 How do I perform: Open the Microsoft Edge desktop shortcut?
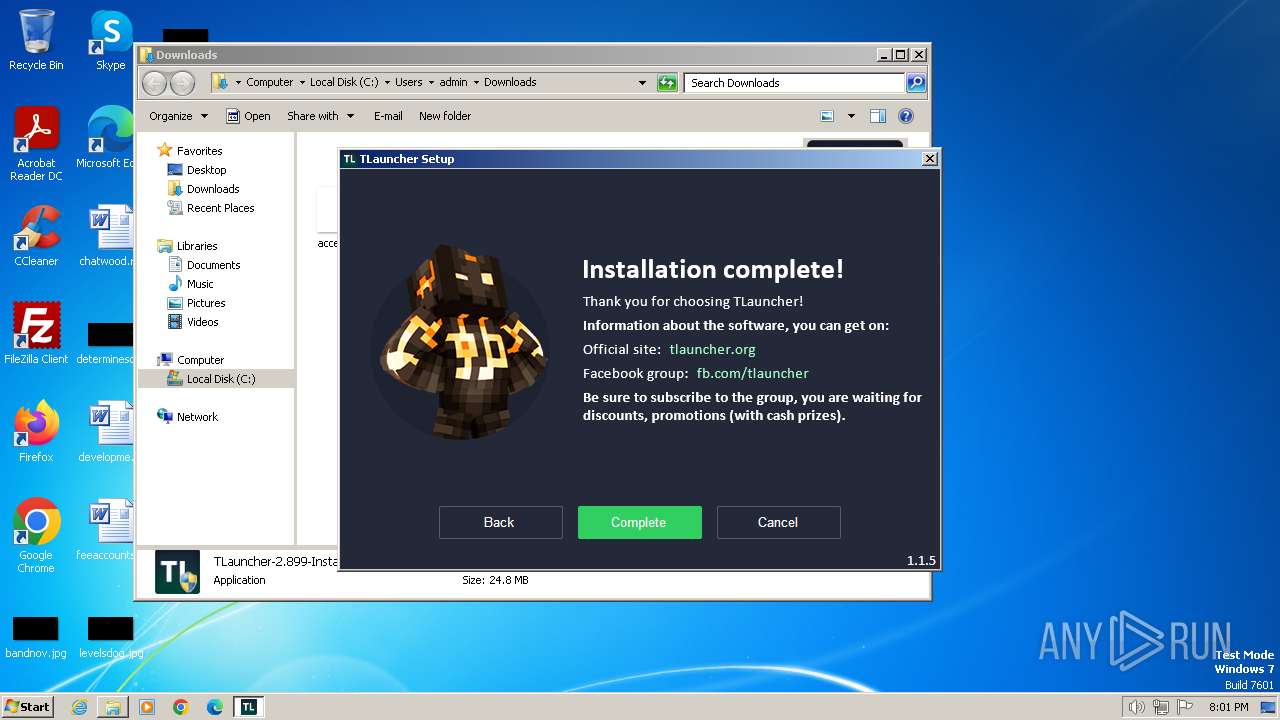108,138
